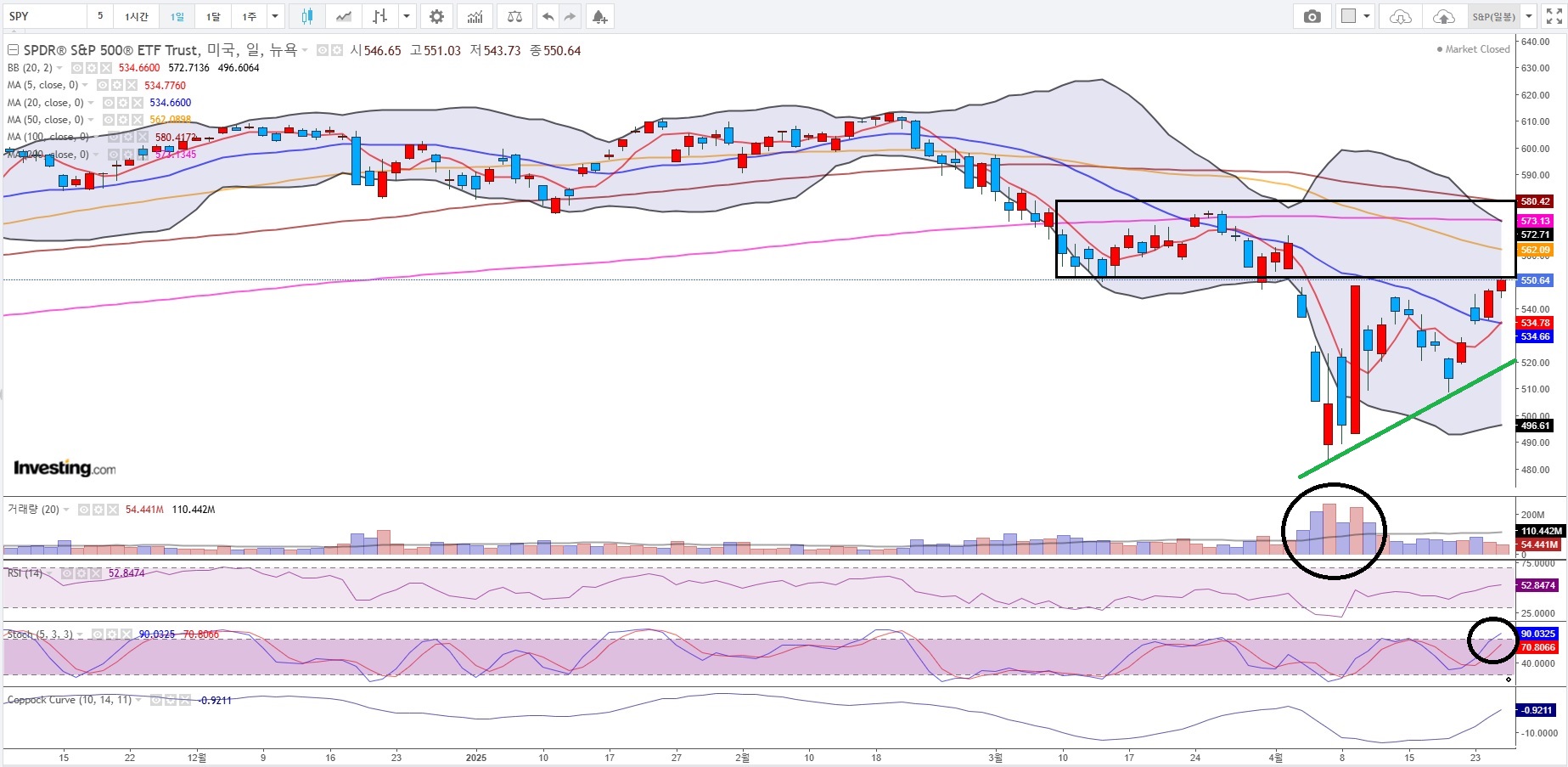1568x767 pixels.
Task: Hide the MA (50, close, 0) line
Action: click(108, 120)
